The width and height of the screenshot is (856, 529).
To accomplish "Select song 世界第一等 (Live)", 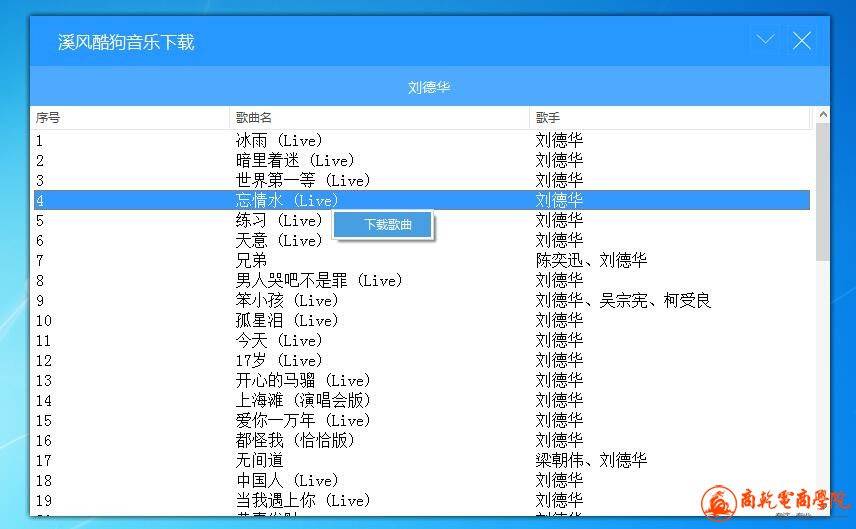I will coord(303,181).
